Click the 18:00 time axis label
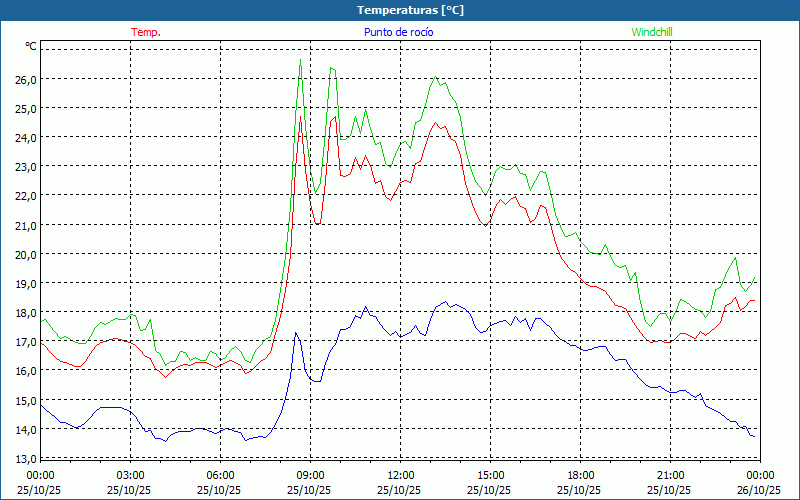The width and height of the screenshot is (800, 500). [x=580, y=475]
